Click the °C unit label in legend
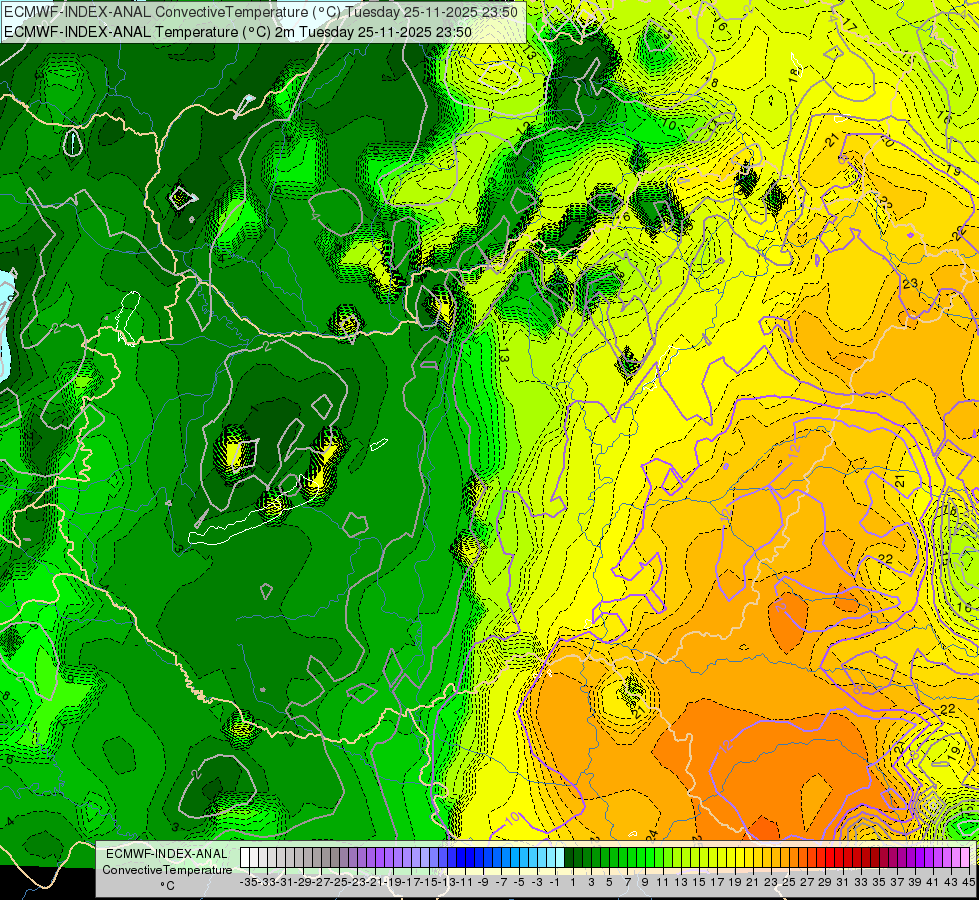 167,886
